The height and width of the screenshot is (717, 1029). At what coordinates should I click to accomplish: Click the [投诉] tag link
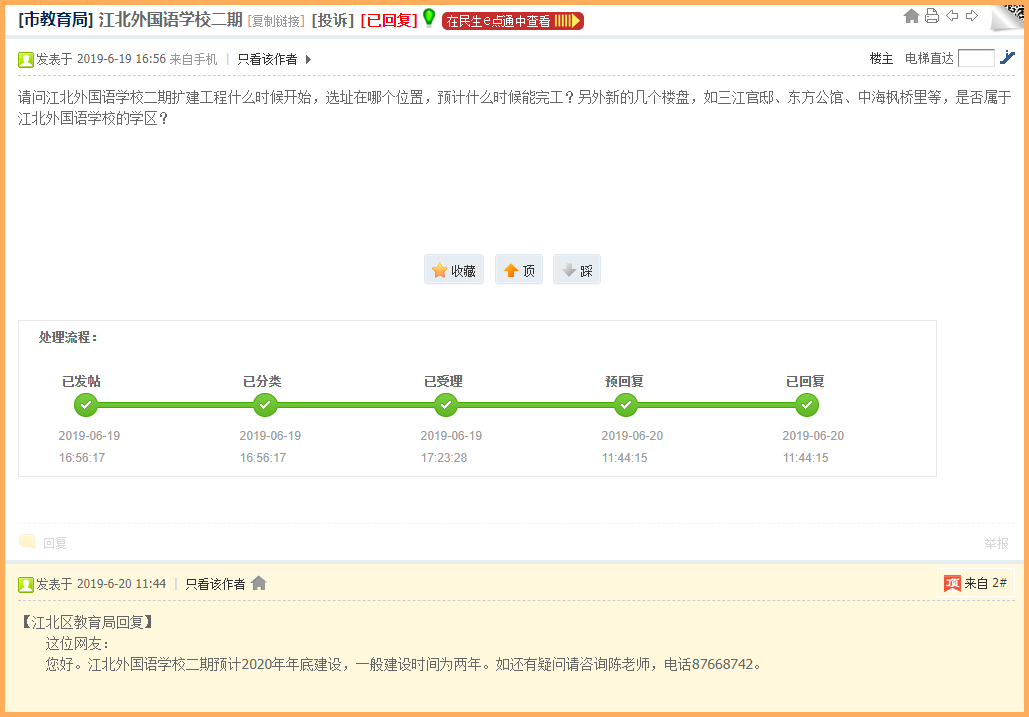(x=333, y=20)
